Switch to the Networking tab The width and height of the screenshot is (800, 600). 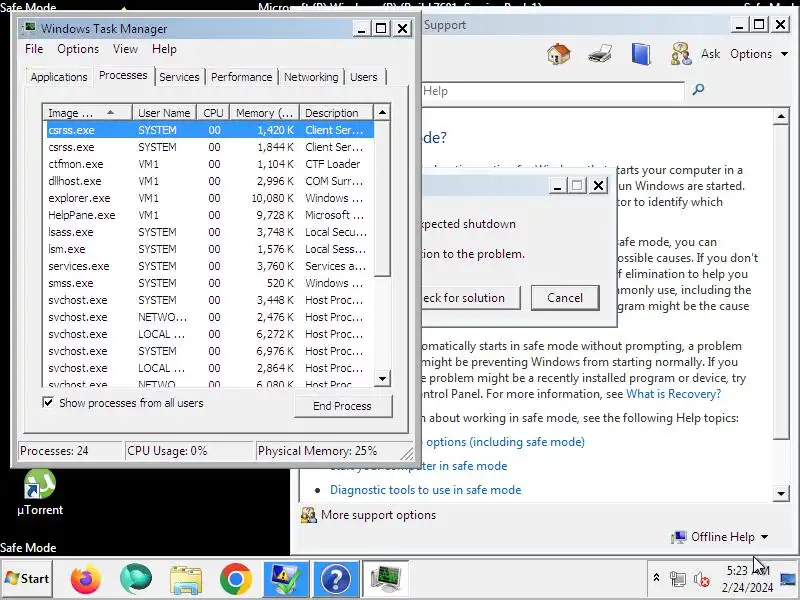[x=311, y=77]
